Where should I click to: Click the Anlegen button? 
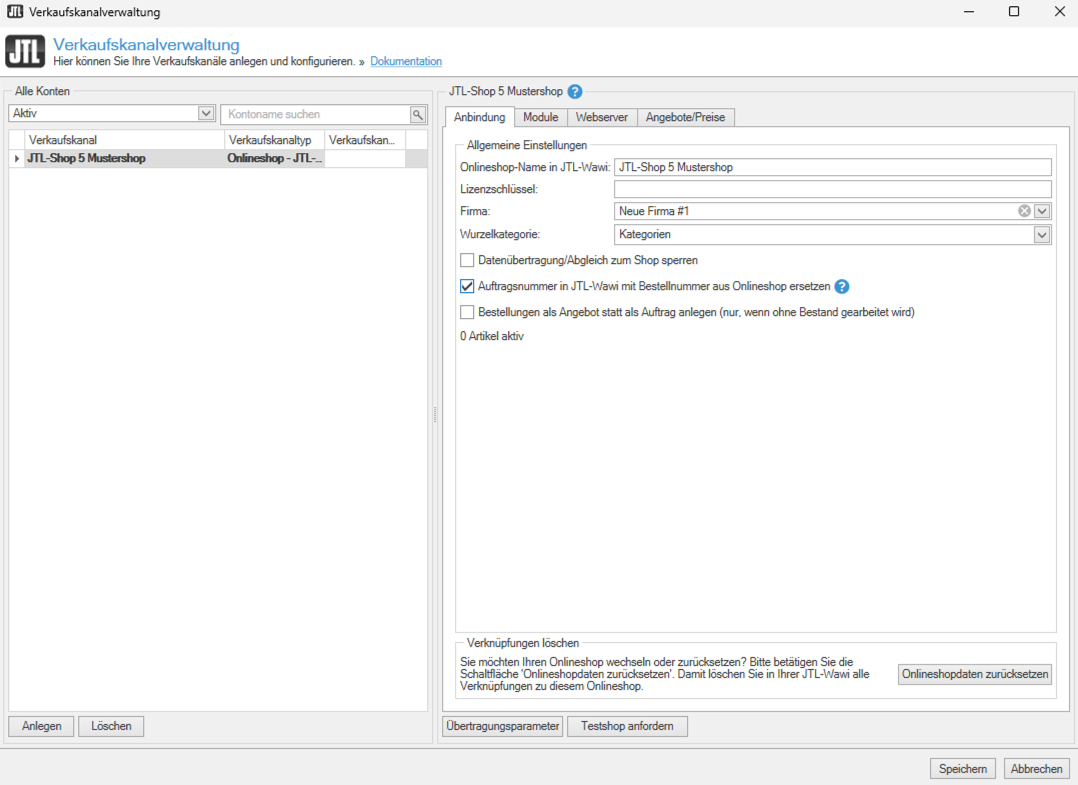pyautogui.click(x=41, y=726)
